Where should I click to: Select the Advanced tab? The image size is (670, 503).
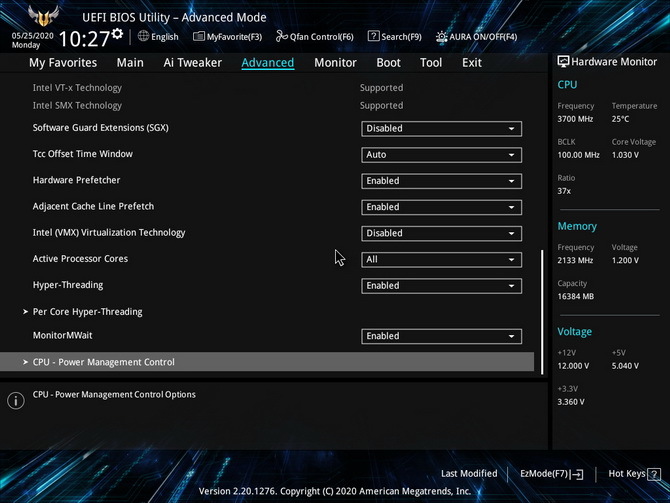[x=267, y=63]
